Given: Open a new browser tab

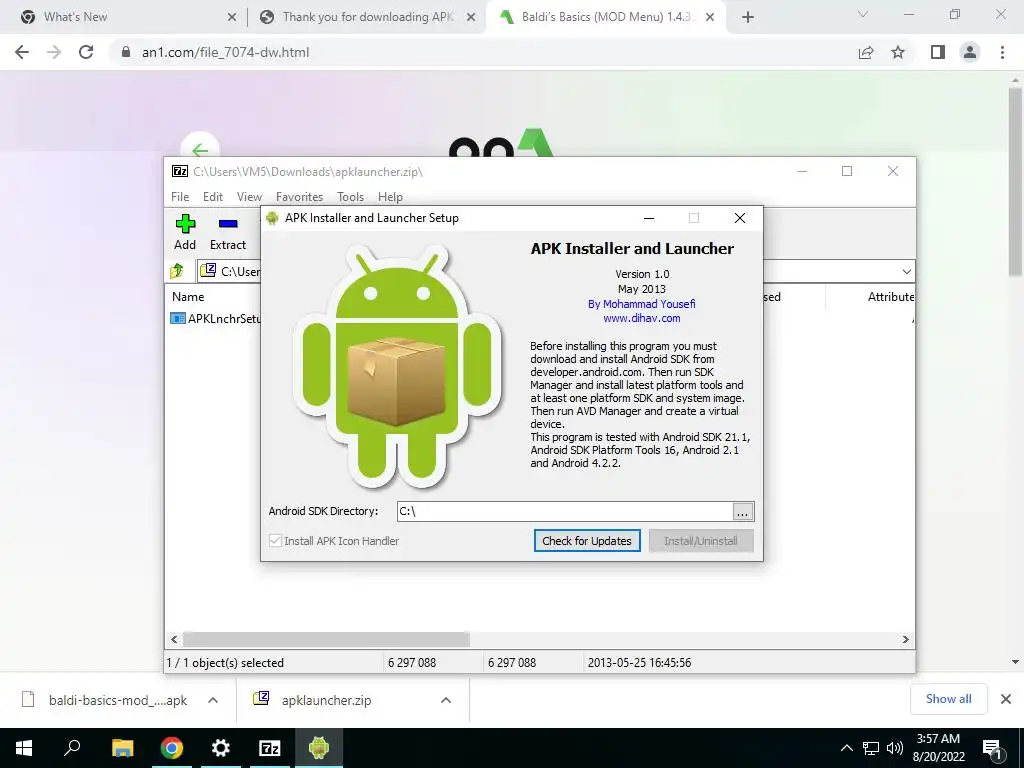Looking at the screenshot, I should [748, 17].
